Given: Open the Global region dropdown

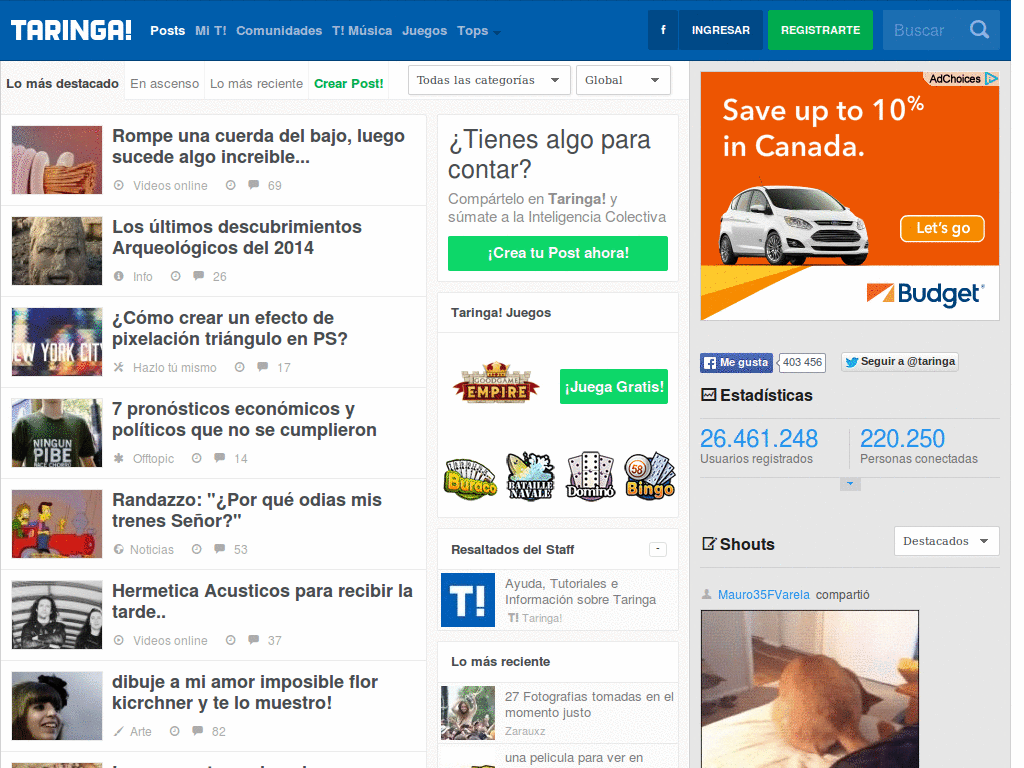Looking at the screenshot, I should pos(623,80).
